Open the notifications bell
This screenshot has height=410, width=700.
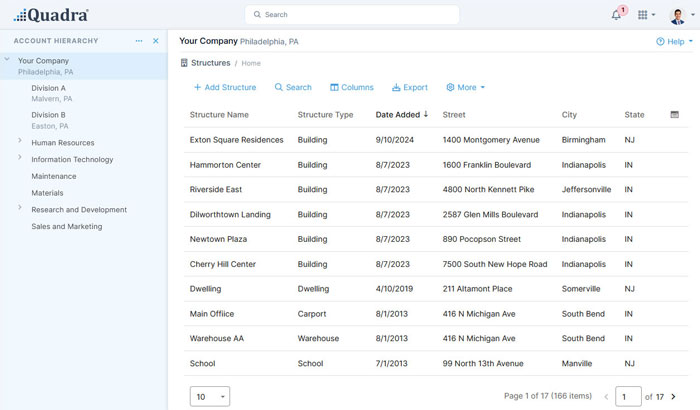tap(616, 15)
